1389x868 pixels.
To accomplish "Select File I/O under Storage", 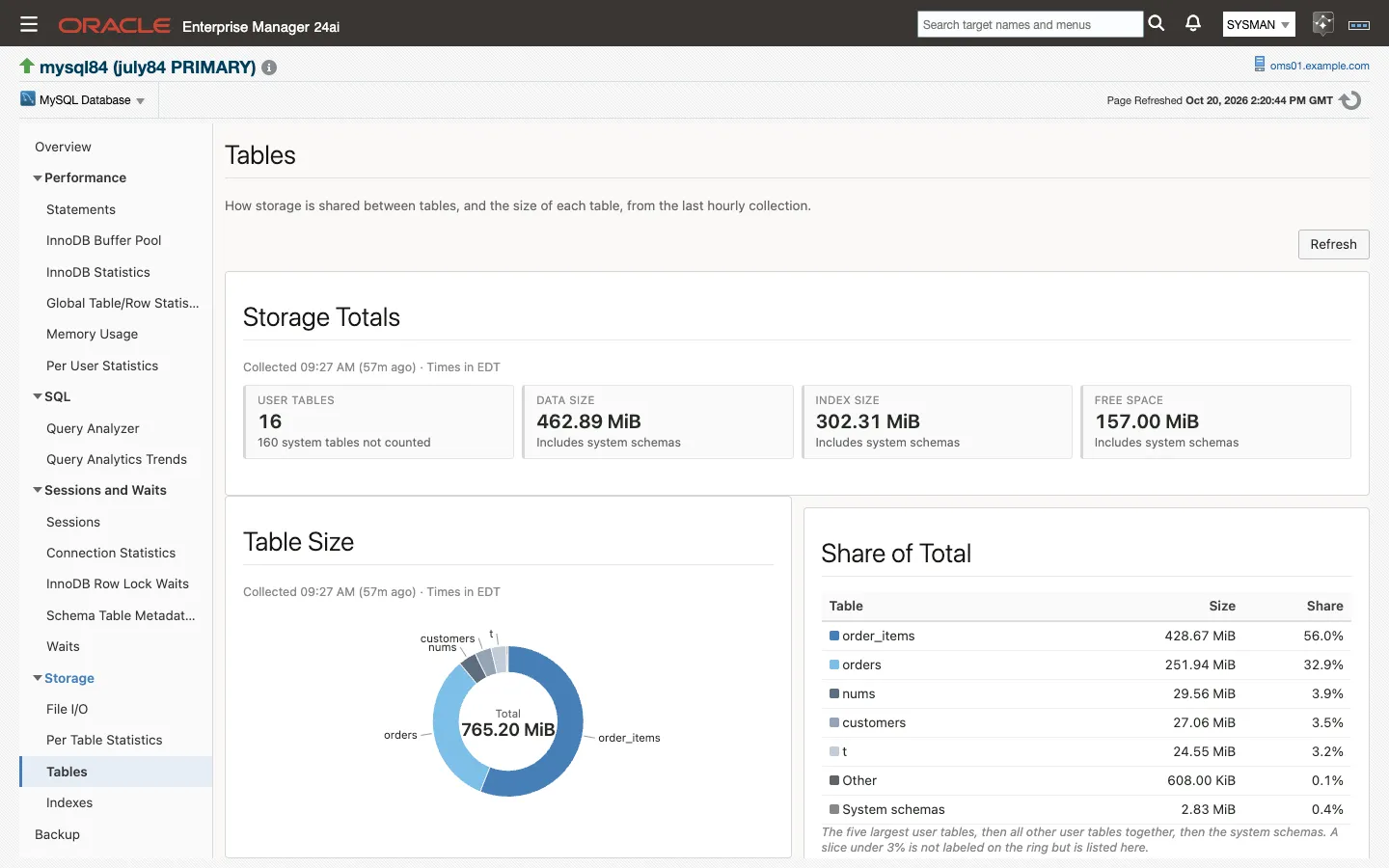I will click(67, 709).
